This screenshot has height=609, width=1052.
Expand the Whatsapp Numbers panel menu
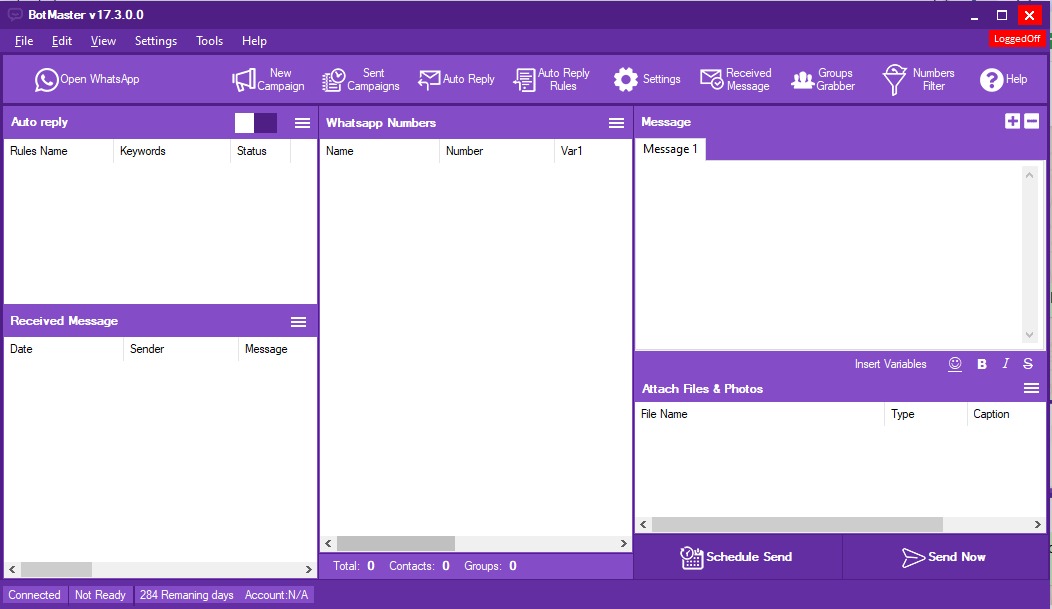616,123
